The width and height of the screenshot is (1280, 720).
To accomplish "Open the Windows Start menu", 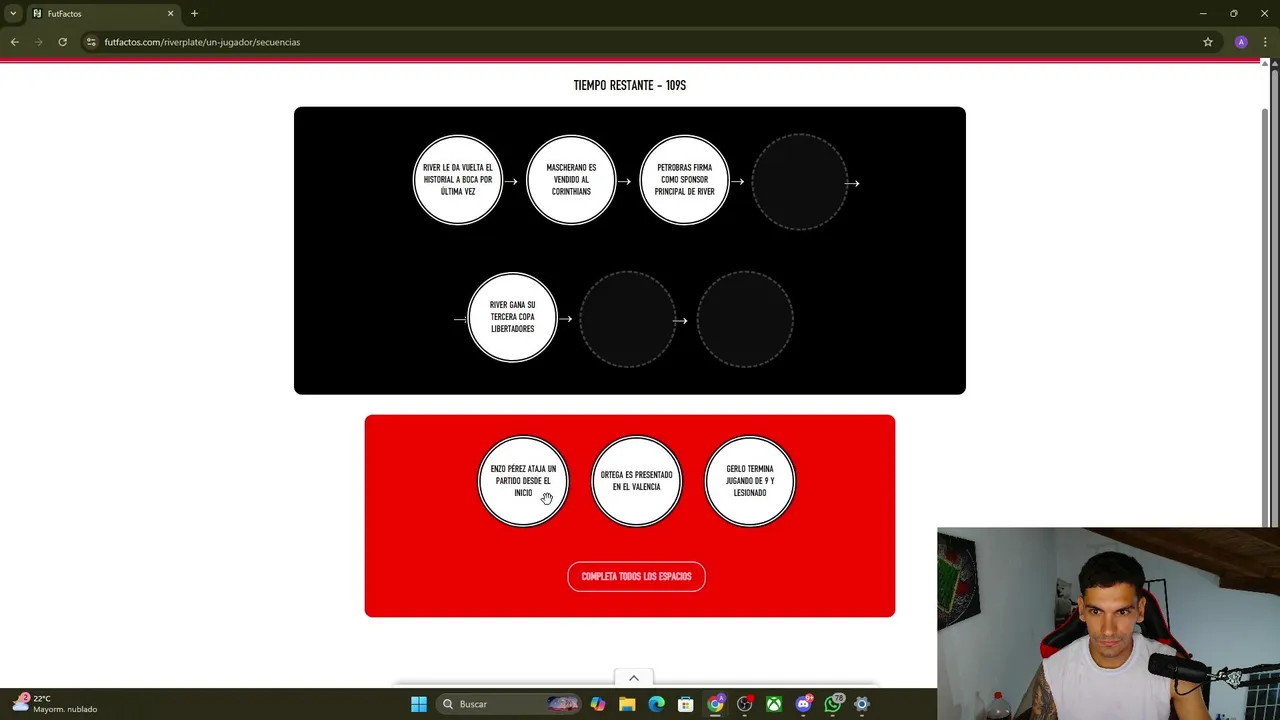I will 419,704.
